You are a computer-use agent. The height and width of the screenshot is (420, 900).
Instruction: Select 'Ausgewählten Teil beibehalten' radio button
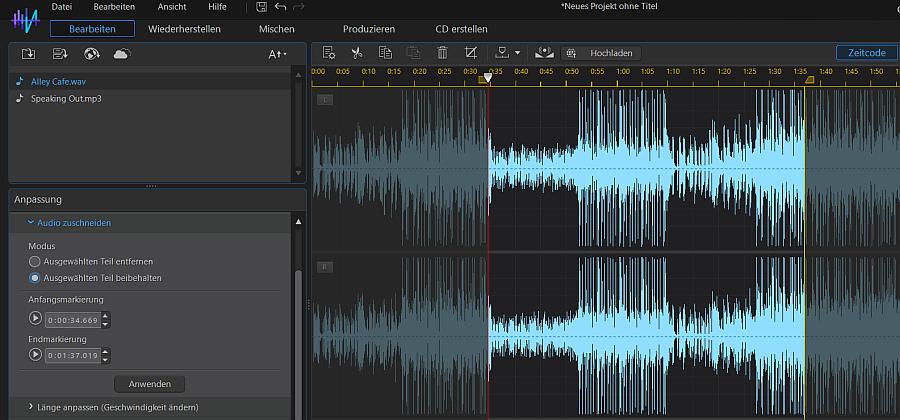pyautogui.click(x=35, y=277)
